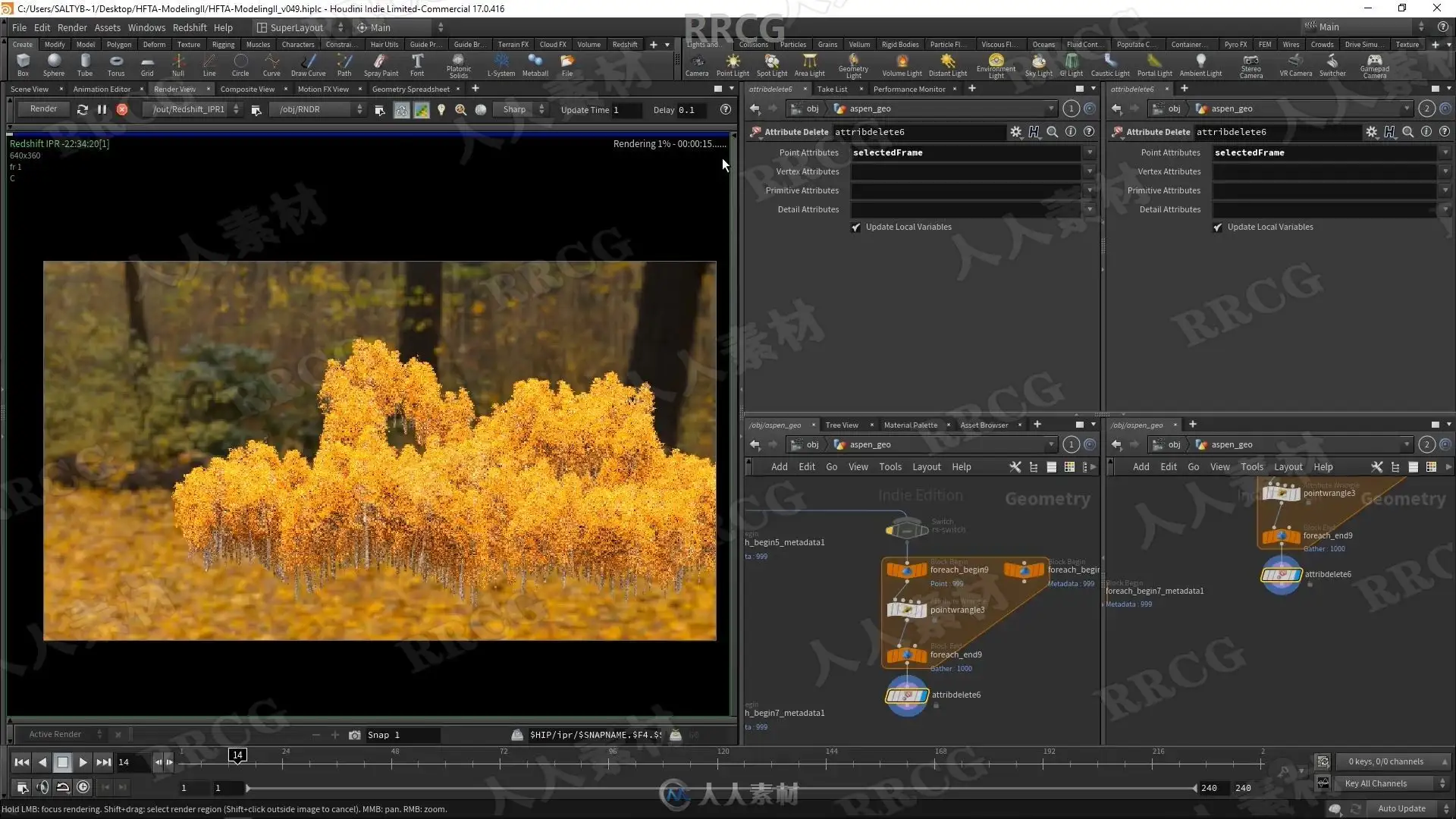
Task: Click the frame 14 timeline marker
Action: point(237,755)
